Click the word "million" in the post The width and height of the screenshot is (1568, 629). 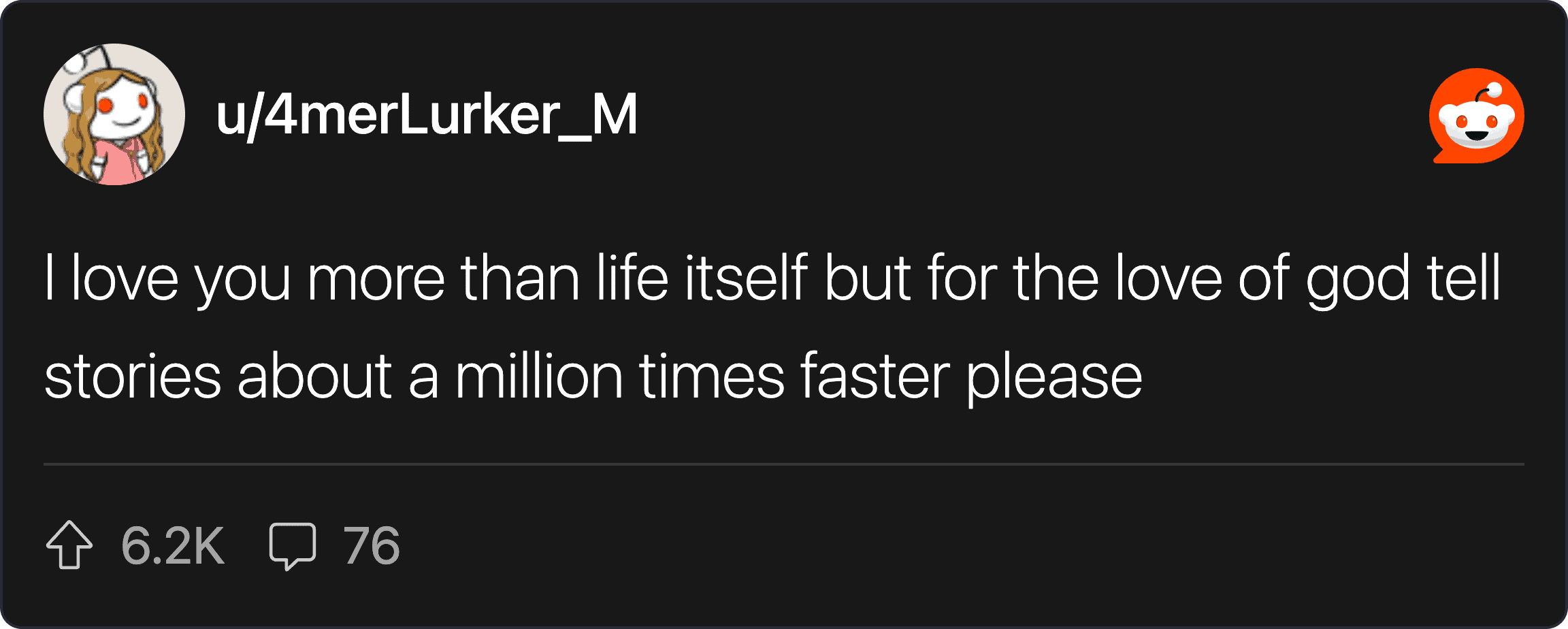click(538, 377)
